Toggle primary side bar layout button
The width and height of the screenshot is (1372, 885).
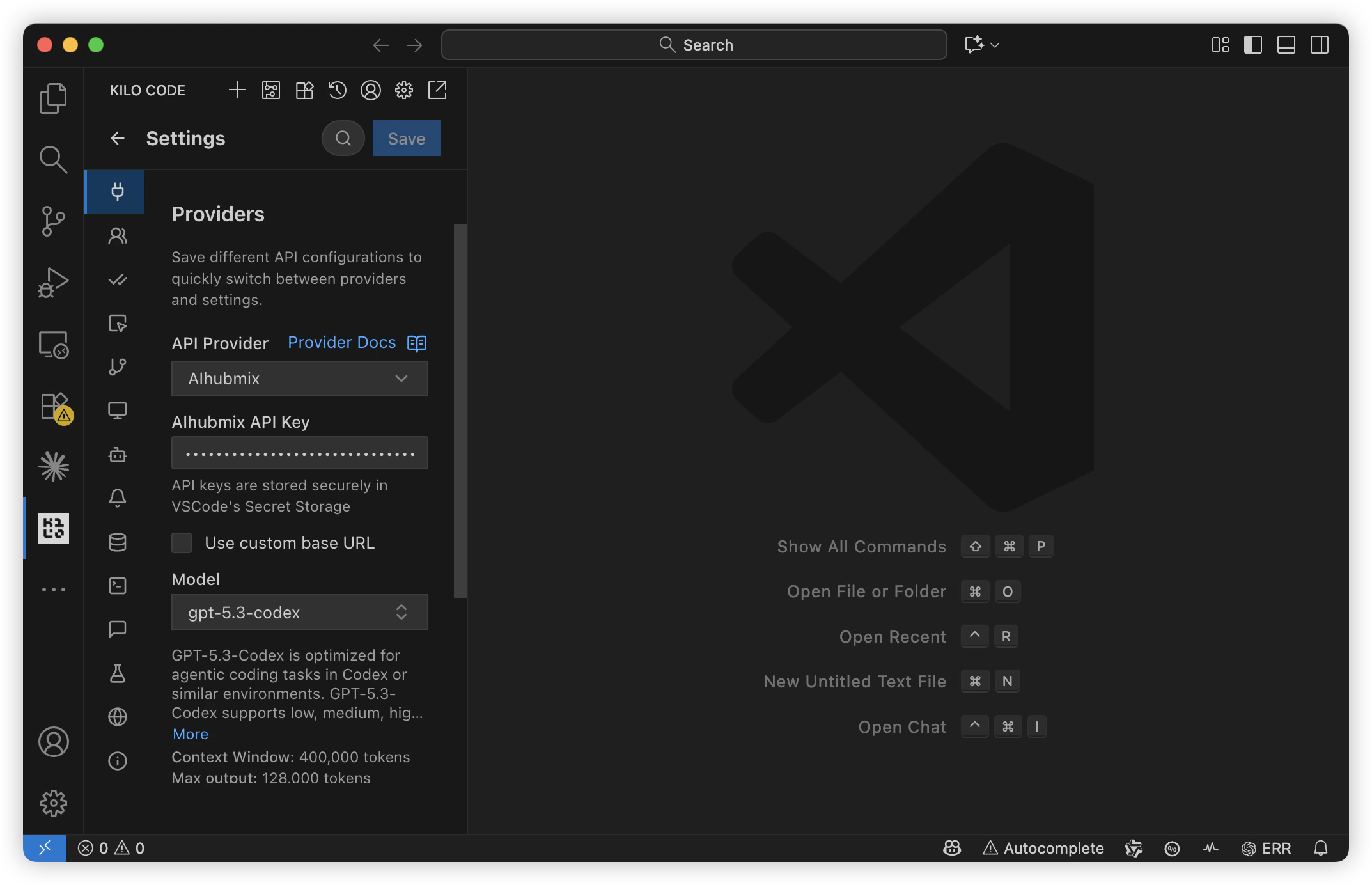(x=1252, y=45)
